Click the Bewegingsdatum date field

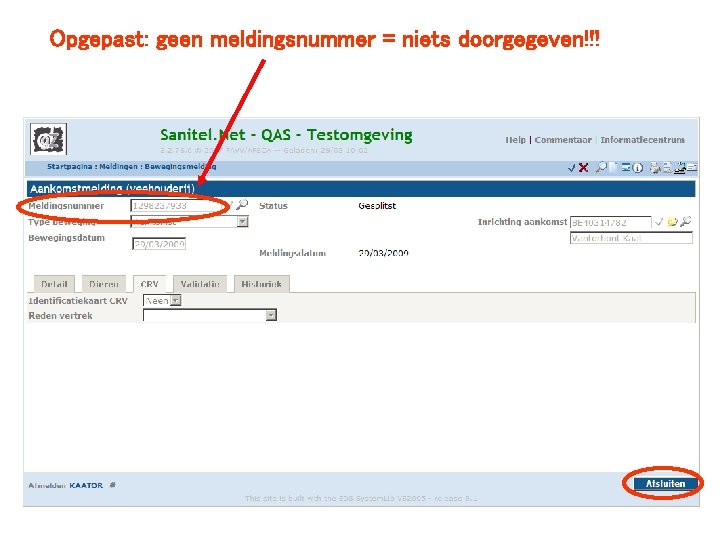click(x=159, y=244)
